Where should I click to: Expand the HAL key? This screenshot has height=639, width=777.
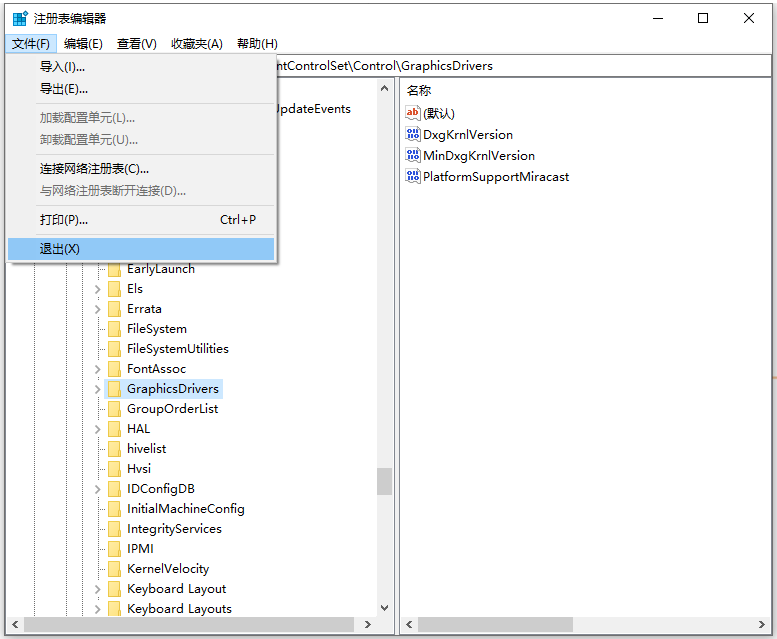pos(98,429)
